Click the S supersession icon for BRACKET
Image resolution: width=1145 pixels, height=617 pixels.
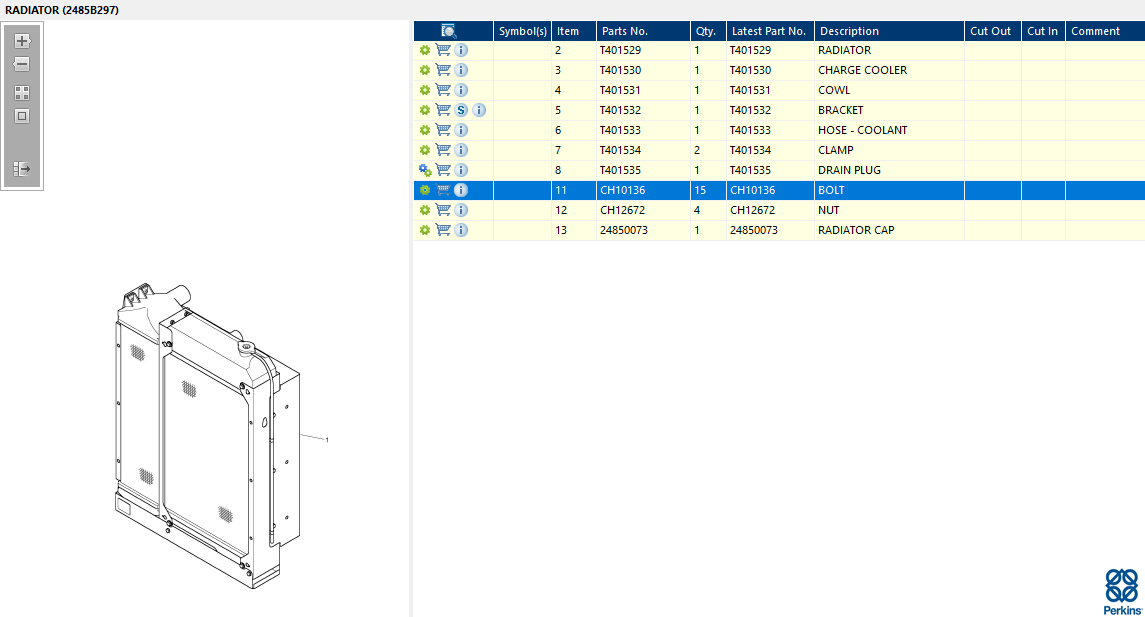coord(461,110)
